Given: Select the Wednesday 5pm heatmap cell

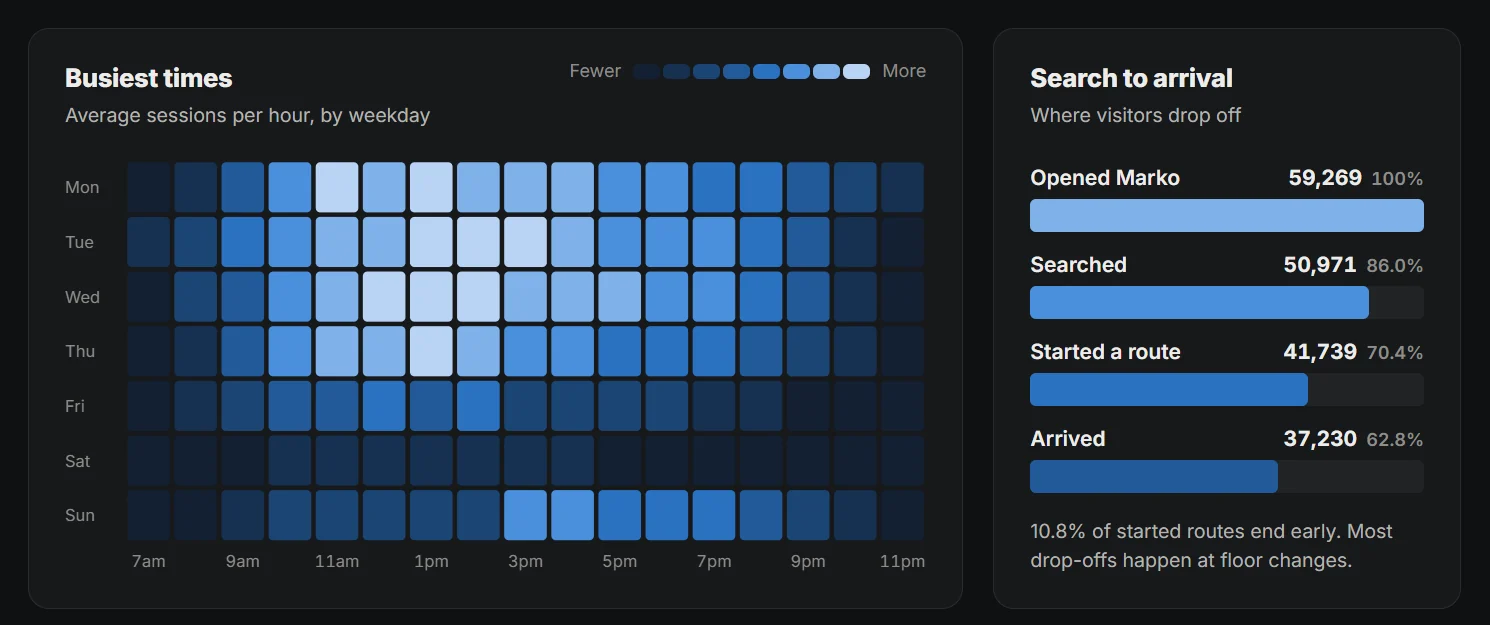Looking at the screenshot, I should [620, 296].
